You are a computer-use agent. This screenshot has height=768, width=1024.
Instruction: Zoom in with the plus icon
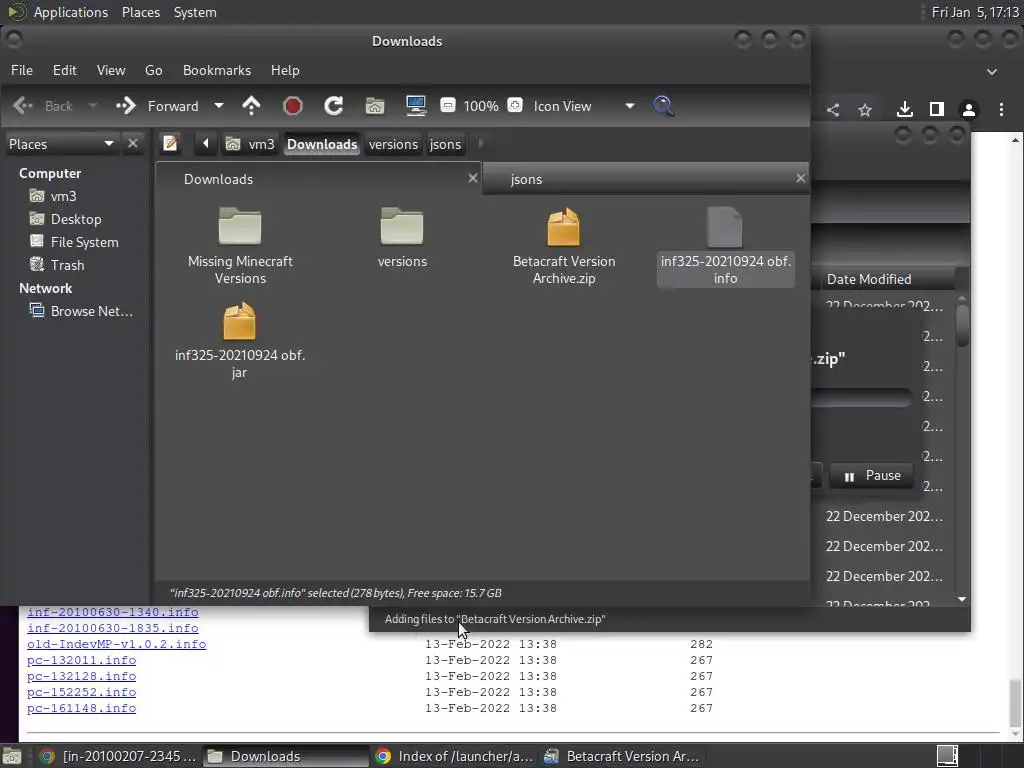click(515, 105)
